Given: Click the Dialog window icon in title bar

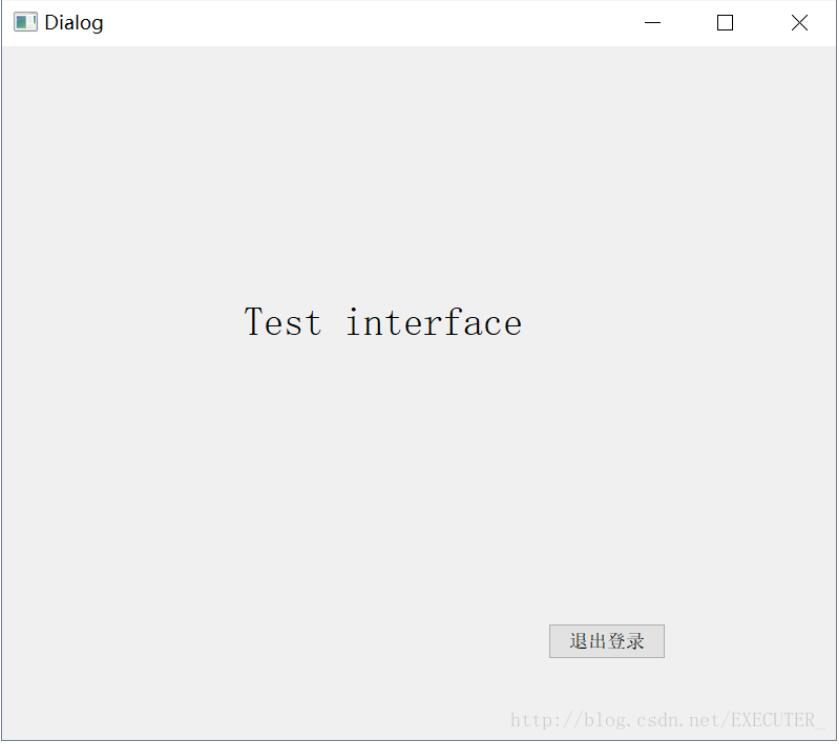Looking at the screenshot, I should click(x=25, y=23).
